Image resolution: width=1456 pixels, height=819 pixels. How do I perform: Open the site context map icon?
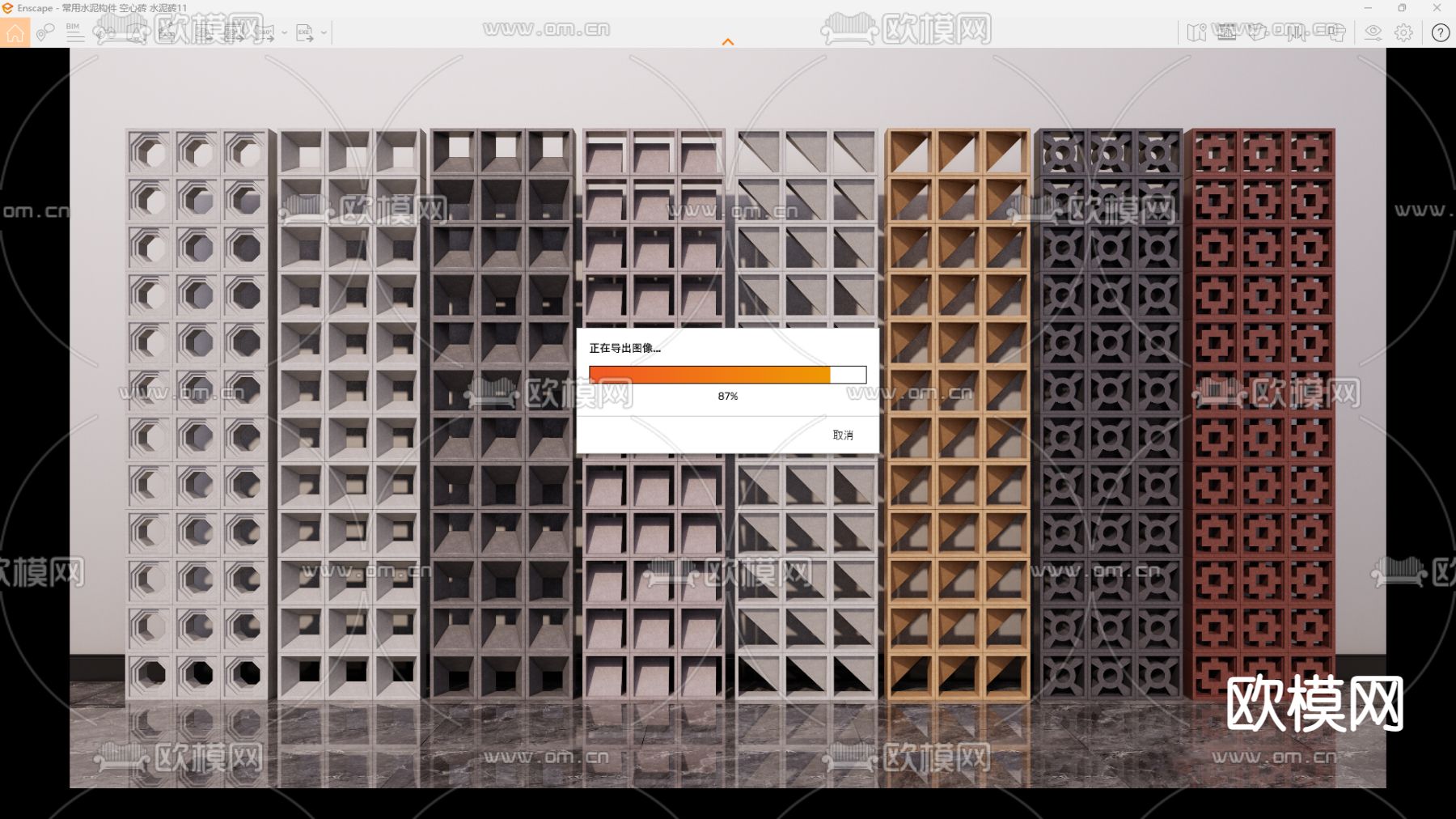[x=1196, y=32]
